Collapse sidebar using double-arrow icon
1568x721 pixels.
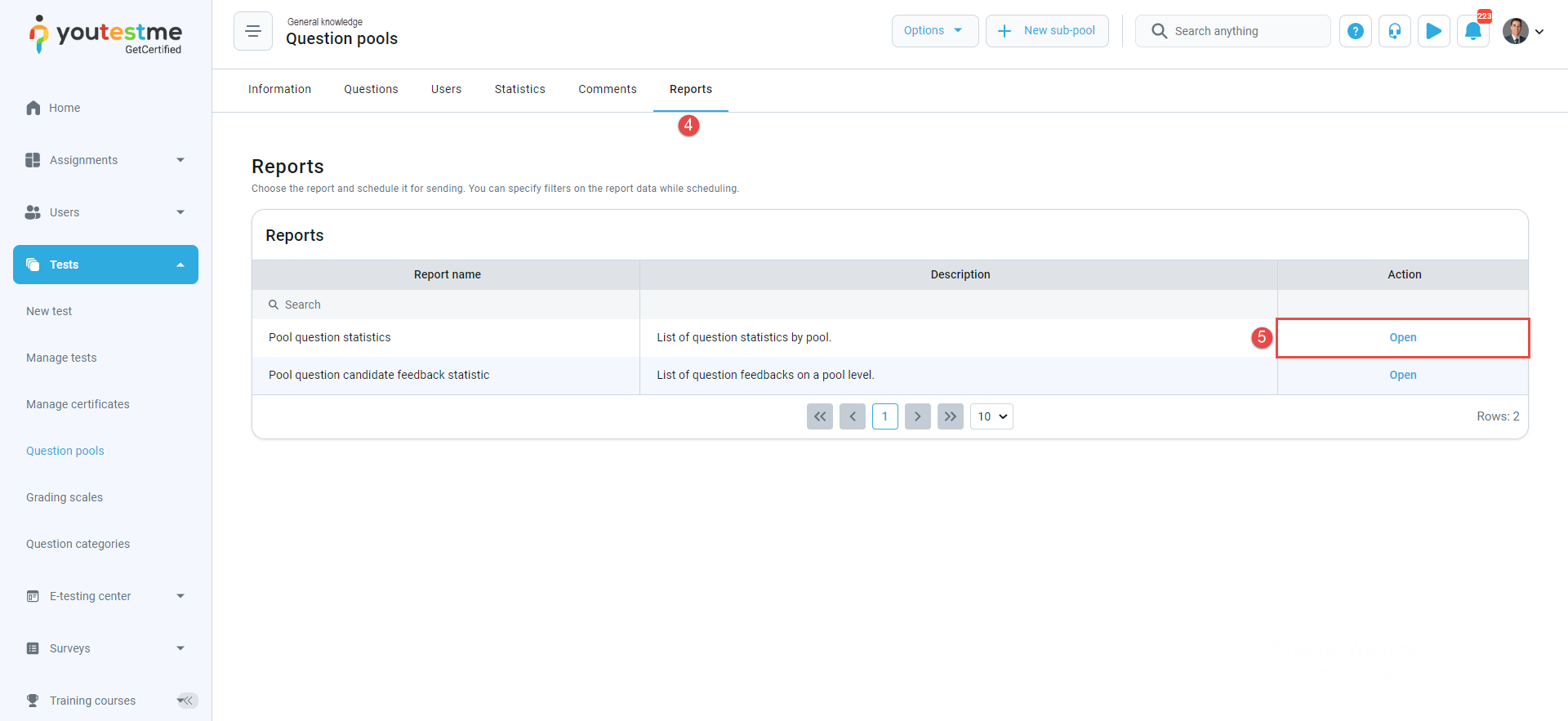point(188,701)
